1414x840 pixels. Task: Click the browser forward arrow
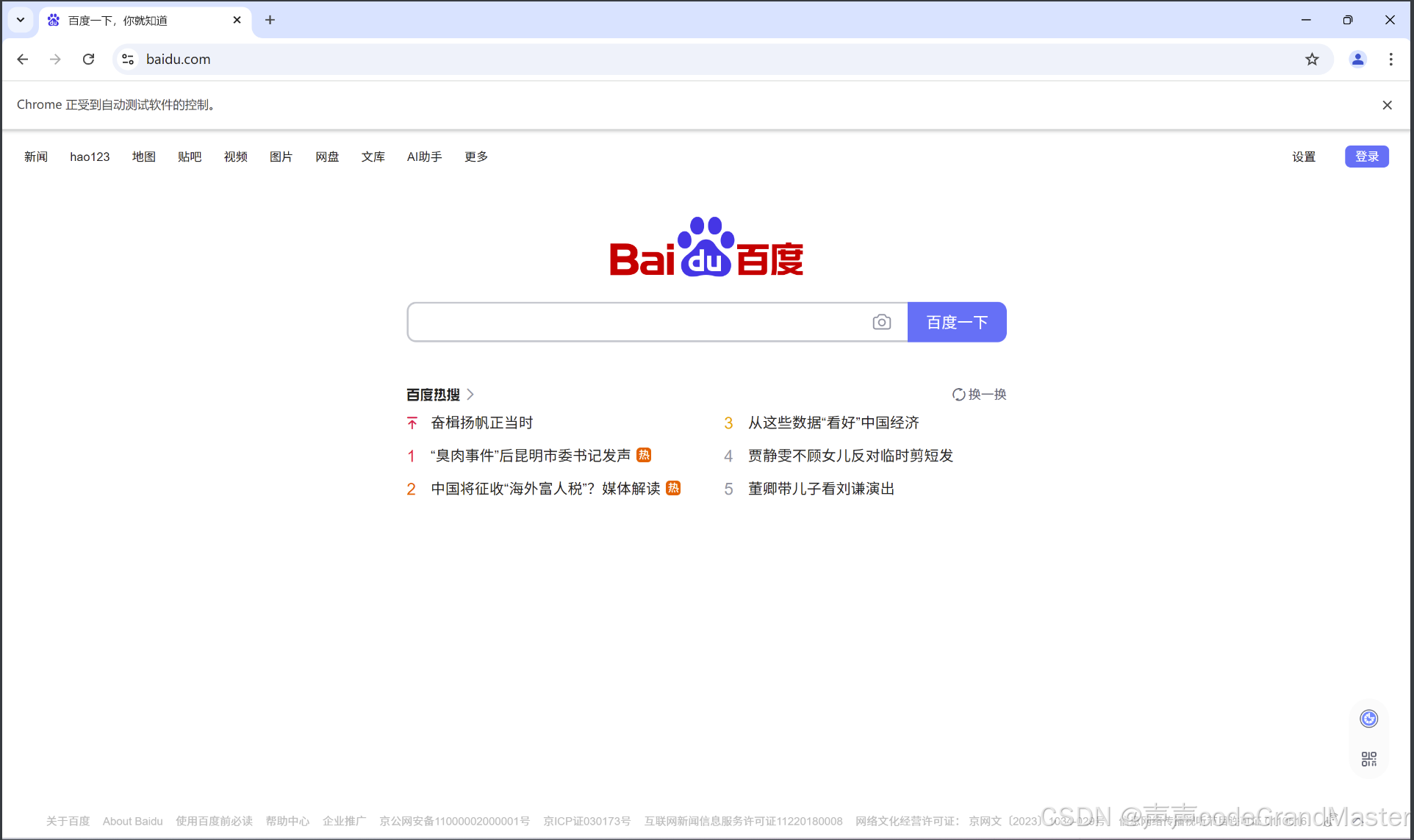tap(55, 60)
